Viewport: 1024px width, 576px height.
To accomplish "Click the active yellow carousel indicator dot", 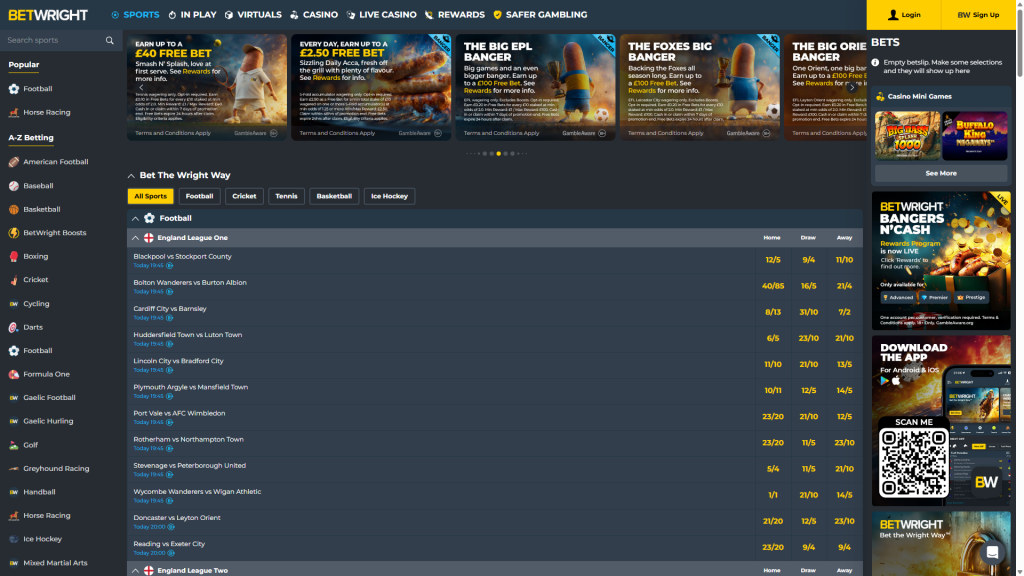I will point(499,154).
